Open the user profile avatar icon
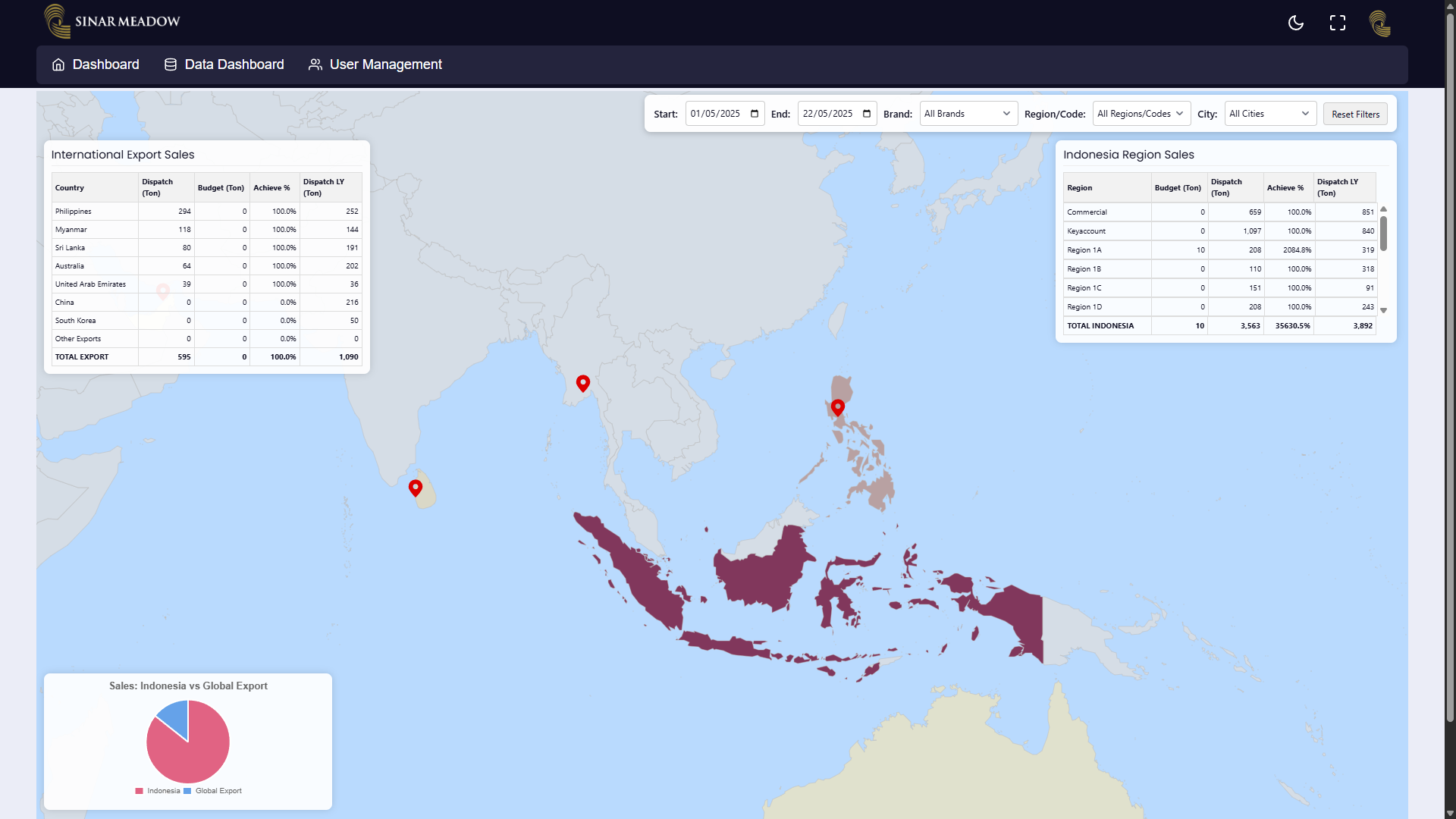The height and width of the screenshot is (819, 1456). pos(1380,23)
